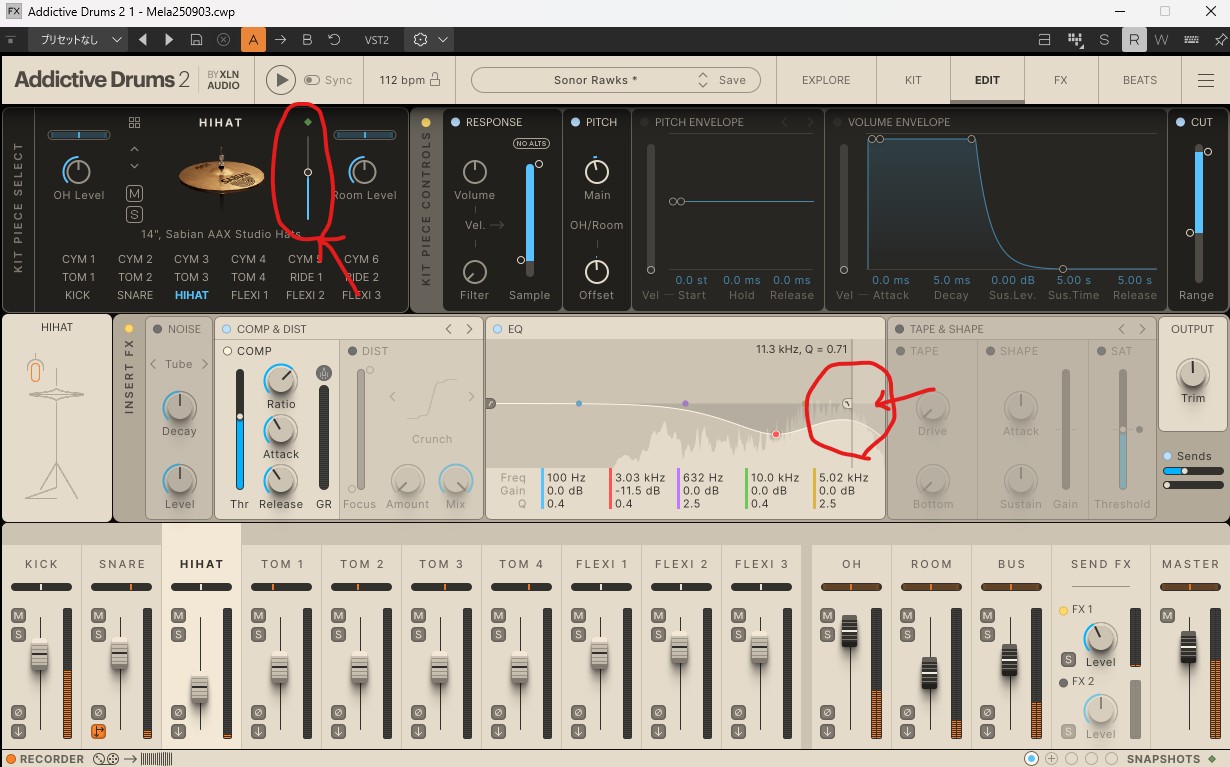Screen dimensions: 1230x767
Task: Click next arrow in TAPE & SHAPE header
Action: (1142, 329)
